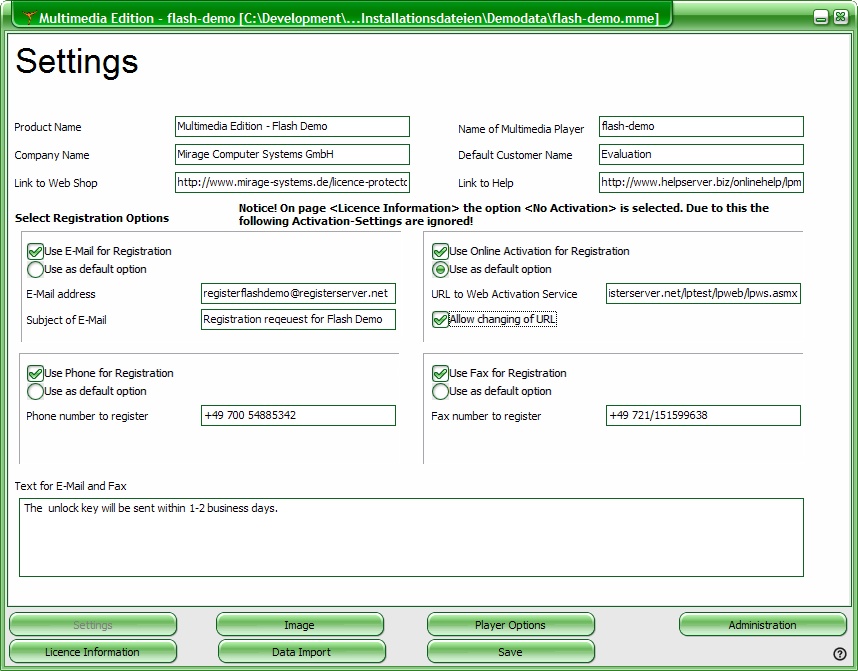Click the help question mark icon
The height and width of the screenshot is (671, 858).
pos(840,654)
